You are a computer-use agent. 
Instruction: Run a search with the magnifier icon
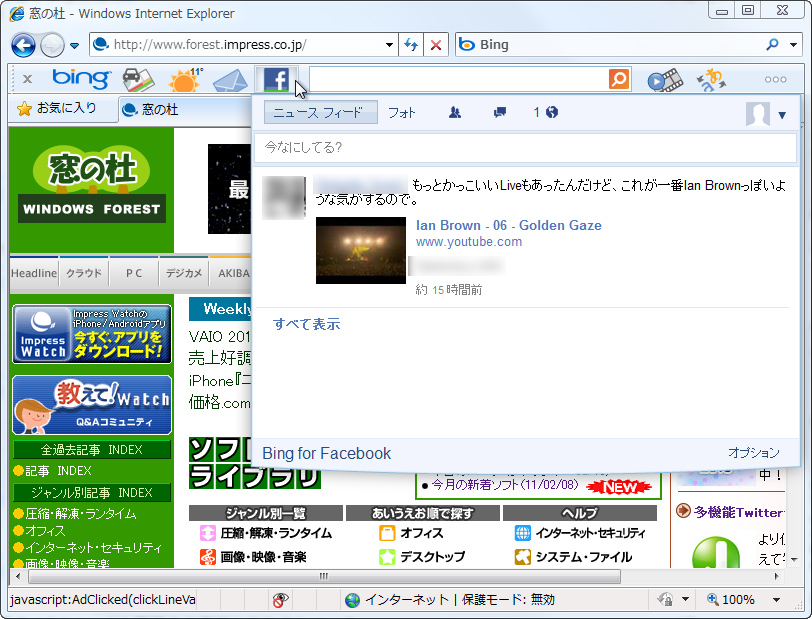619,79
